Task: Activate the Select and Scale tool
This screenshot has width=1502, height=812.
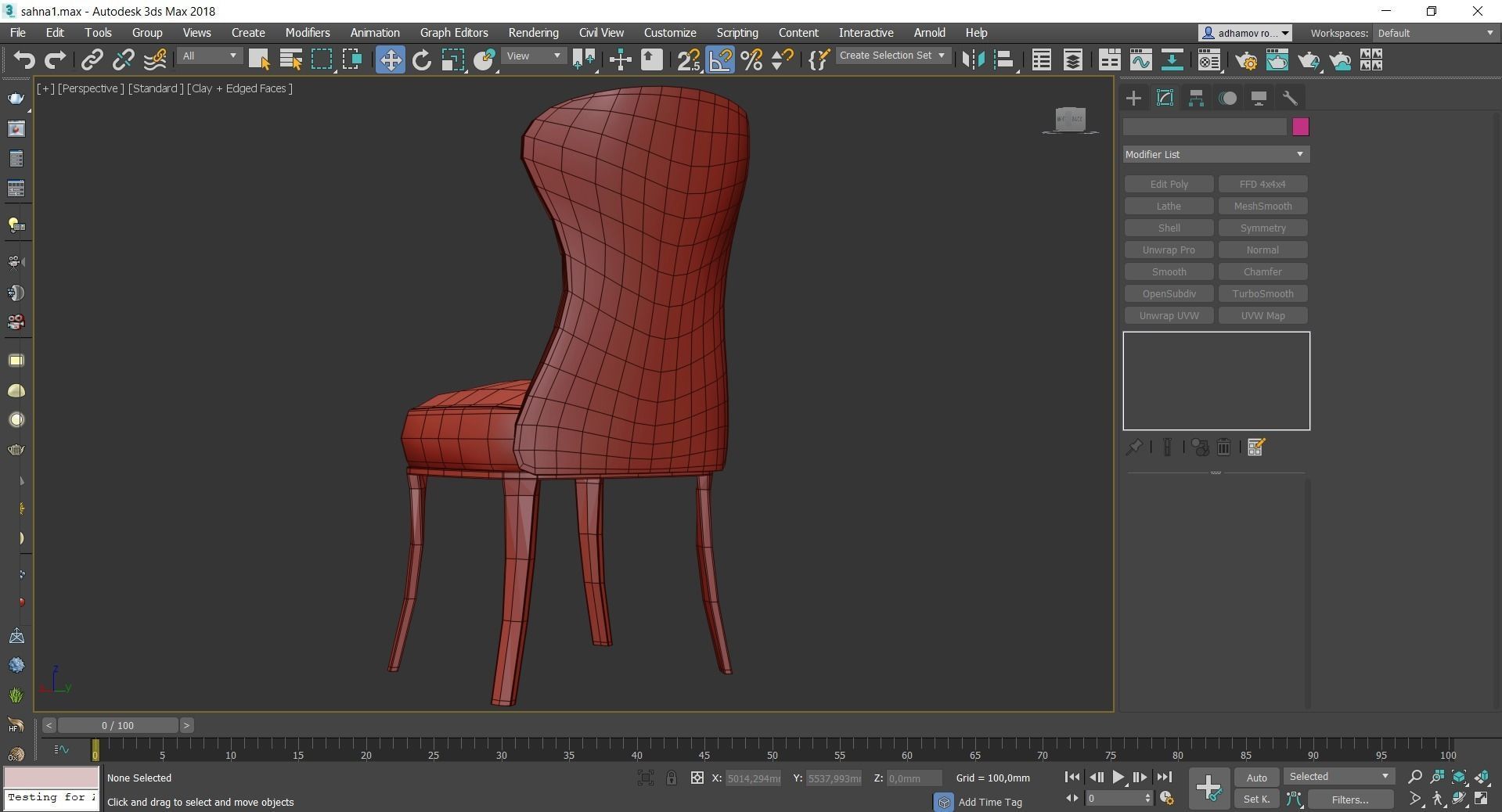Action: pyautogui.click(x=453, y=60)
